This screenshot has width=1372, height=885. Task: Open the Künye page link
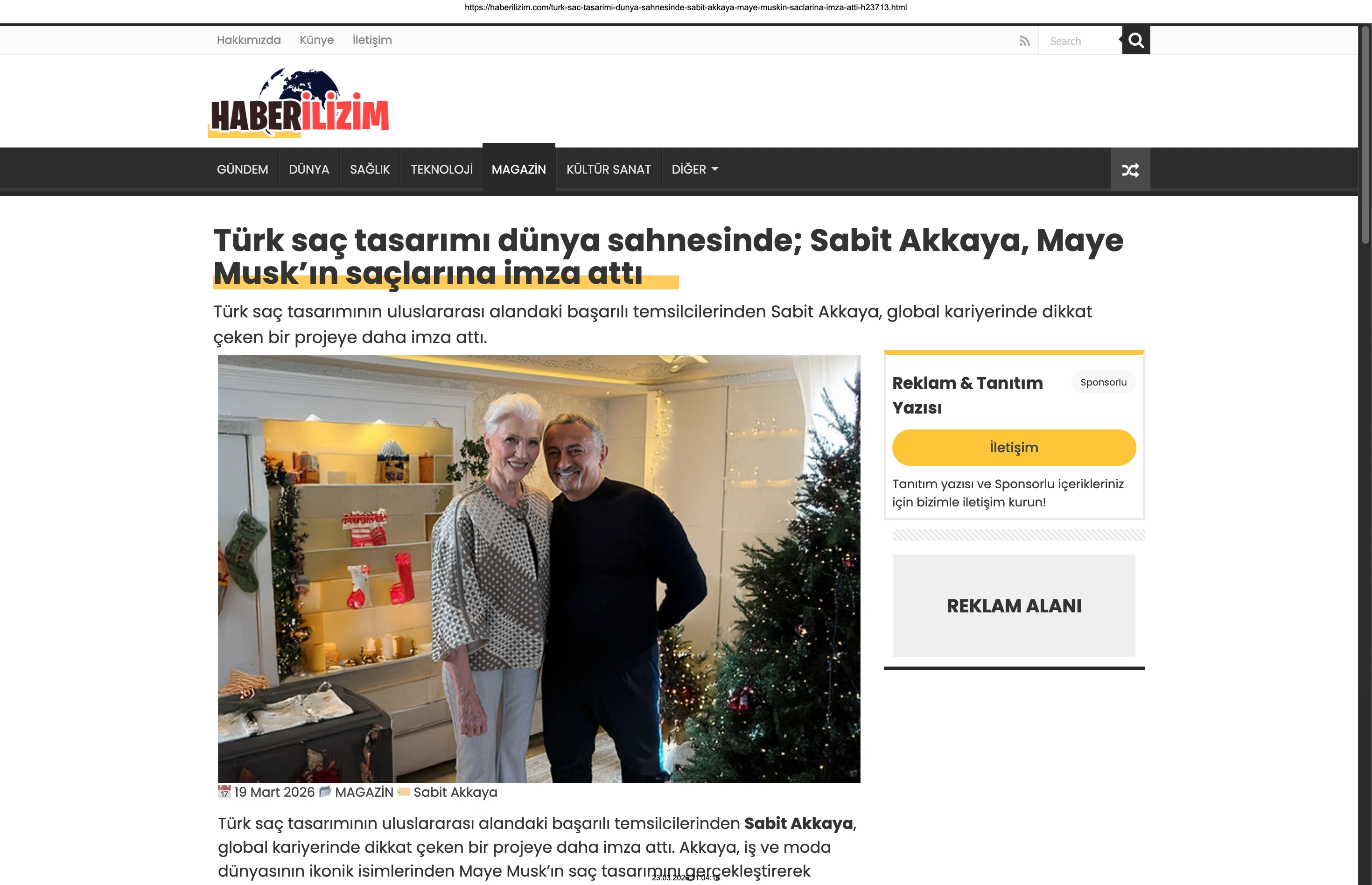(x=316, y=40)
